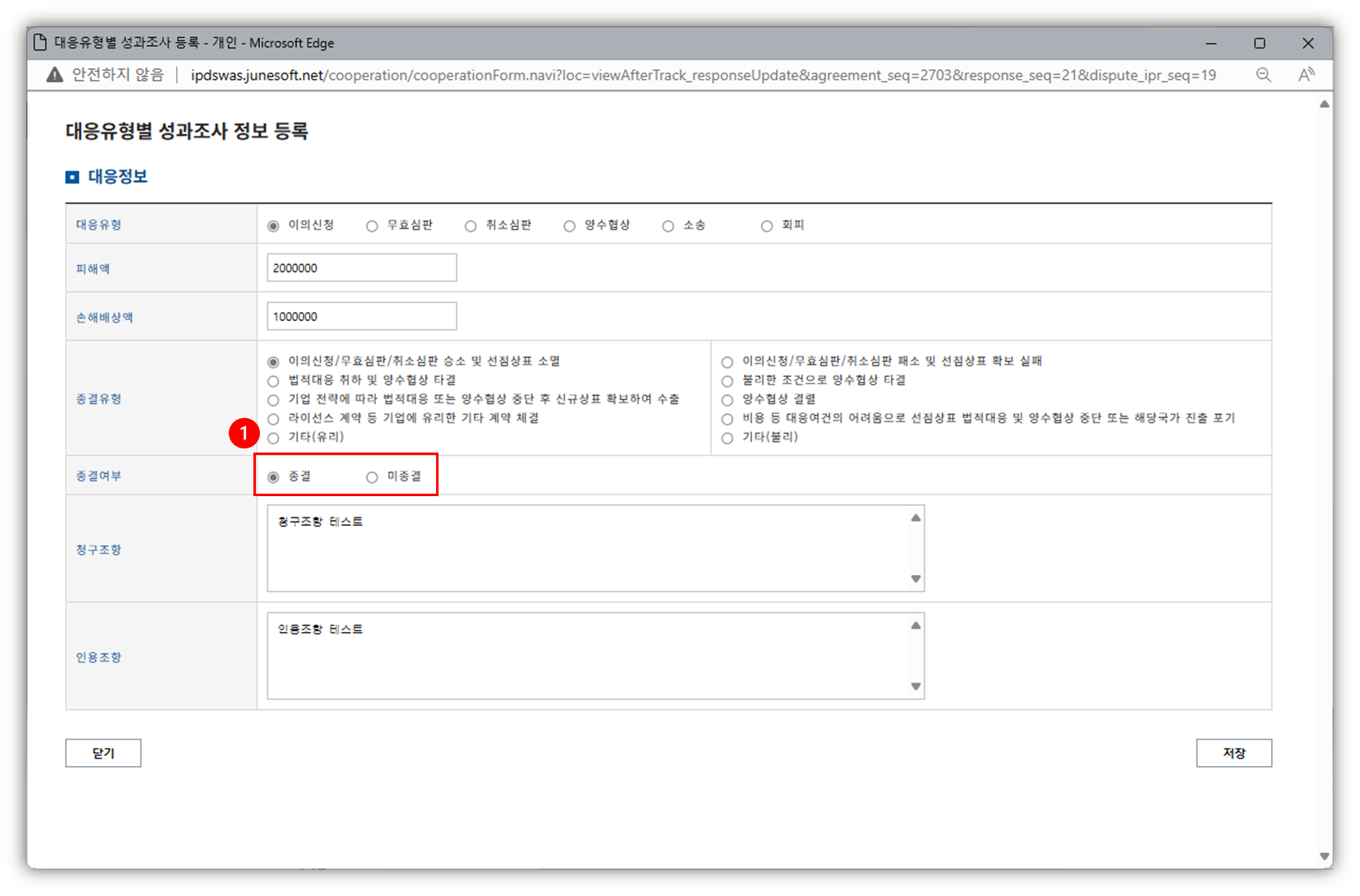The height and width of the screenshot is (896, 1360).
Task: Choose 양수협상 결렬 closing type
Action: click(x=727, y=400)
